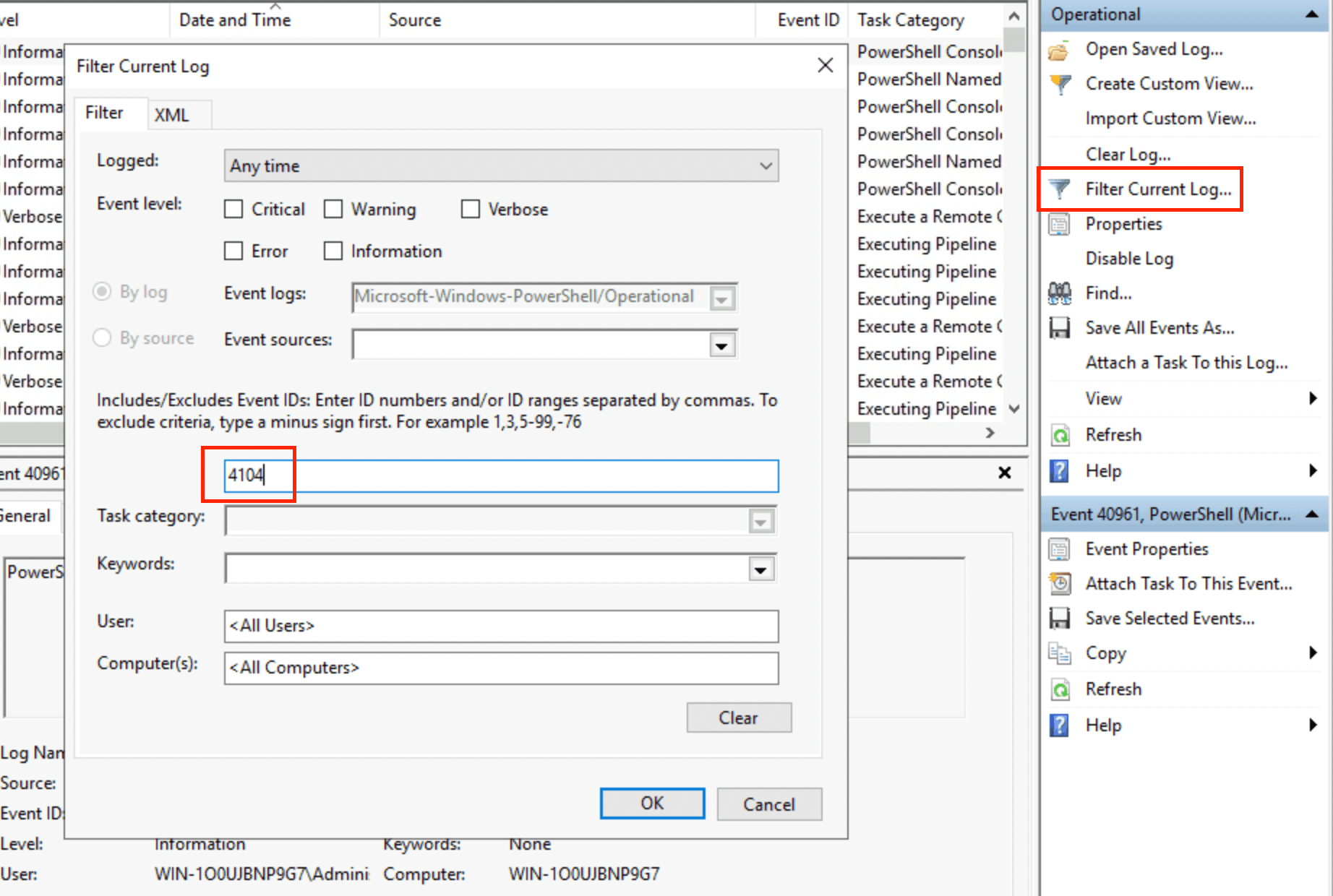Screen dimensions: 1333x896
Task: Click the event list vertical scrollbar down arrow
Action: pos(1014,409)
